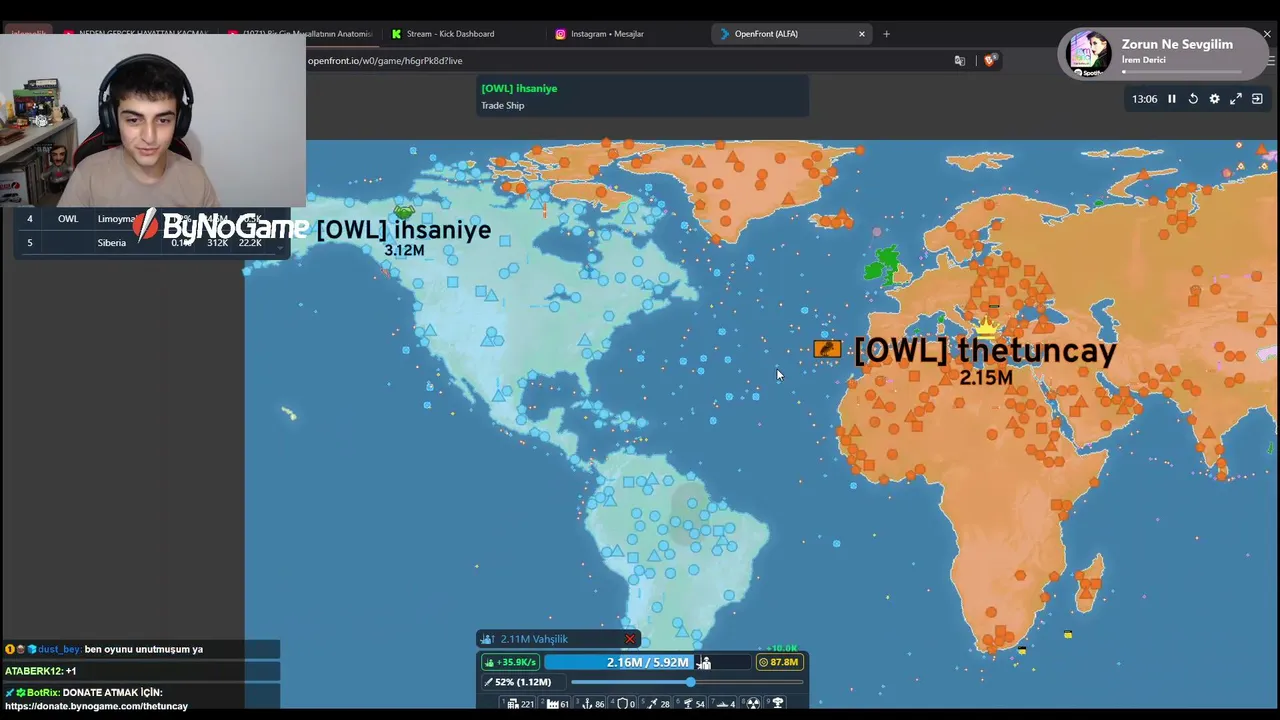The image size is (1280, 720).
Task: Click the troop growth rate +35.9K/s
Action: (510, 662)
